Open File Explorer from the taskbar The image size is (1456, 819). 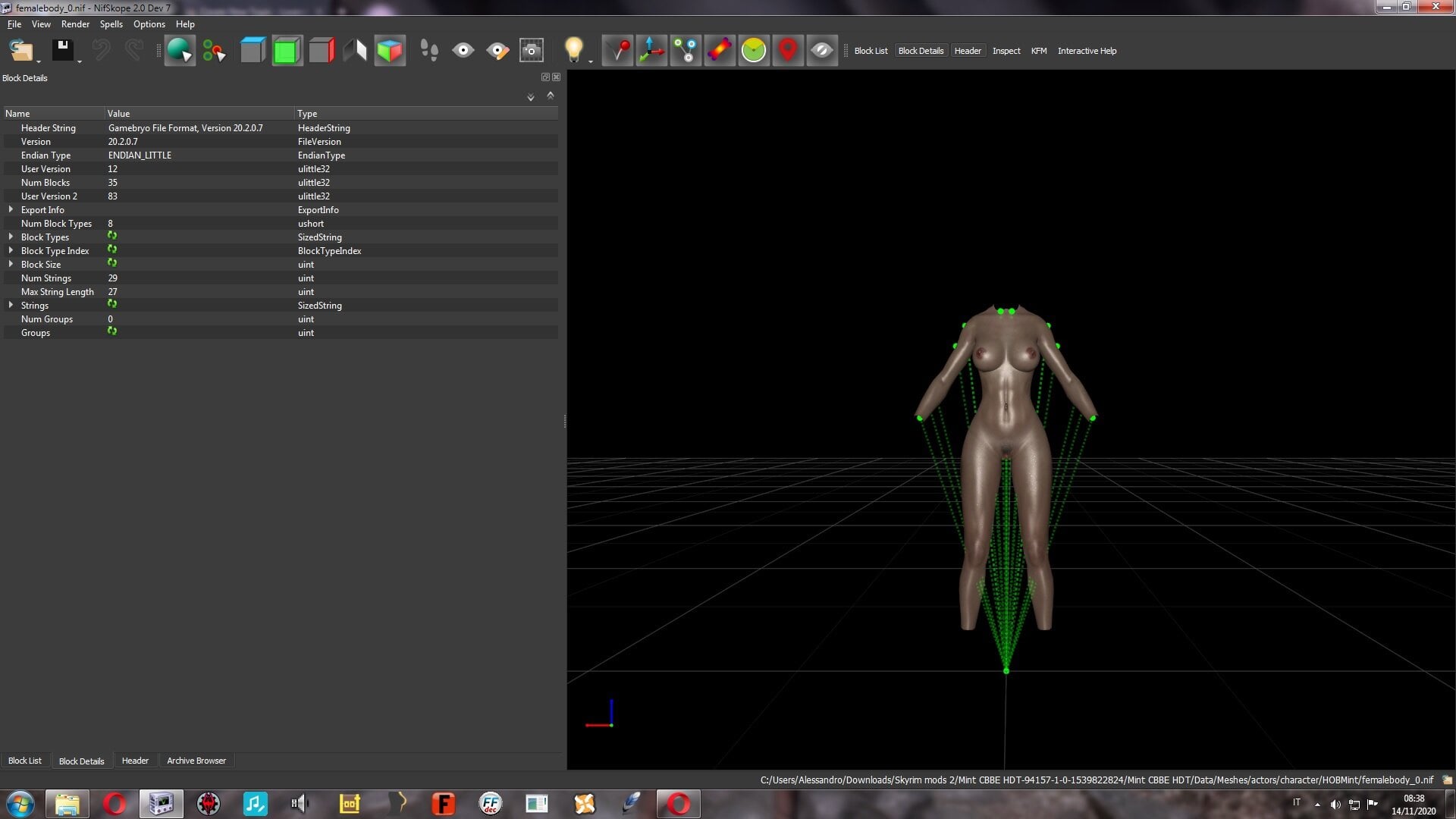[x=67, y=804]
